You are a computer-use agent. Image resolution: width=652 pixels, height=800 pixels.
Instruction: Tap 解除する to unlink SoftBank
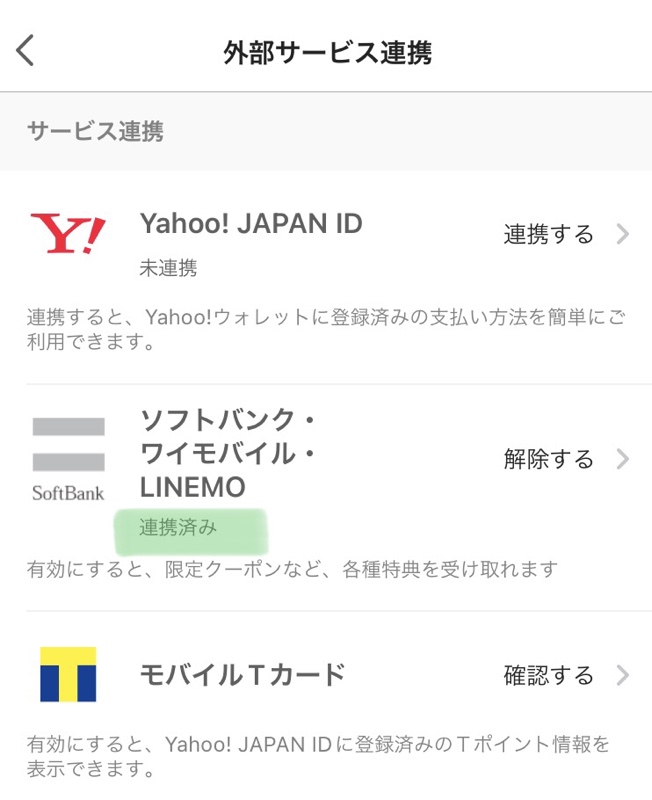(x=548, y=459)
